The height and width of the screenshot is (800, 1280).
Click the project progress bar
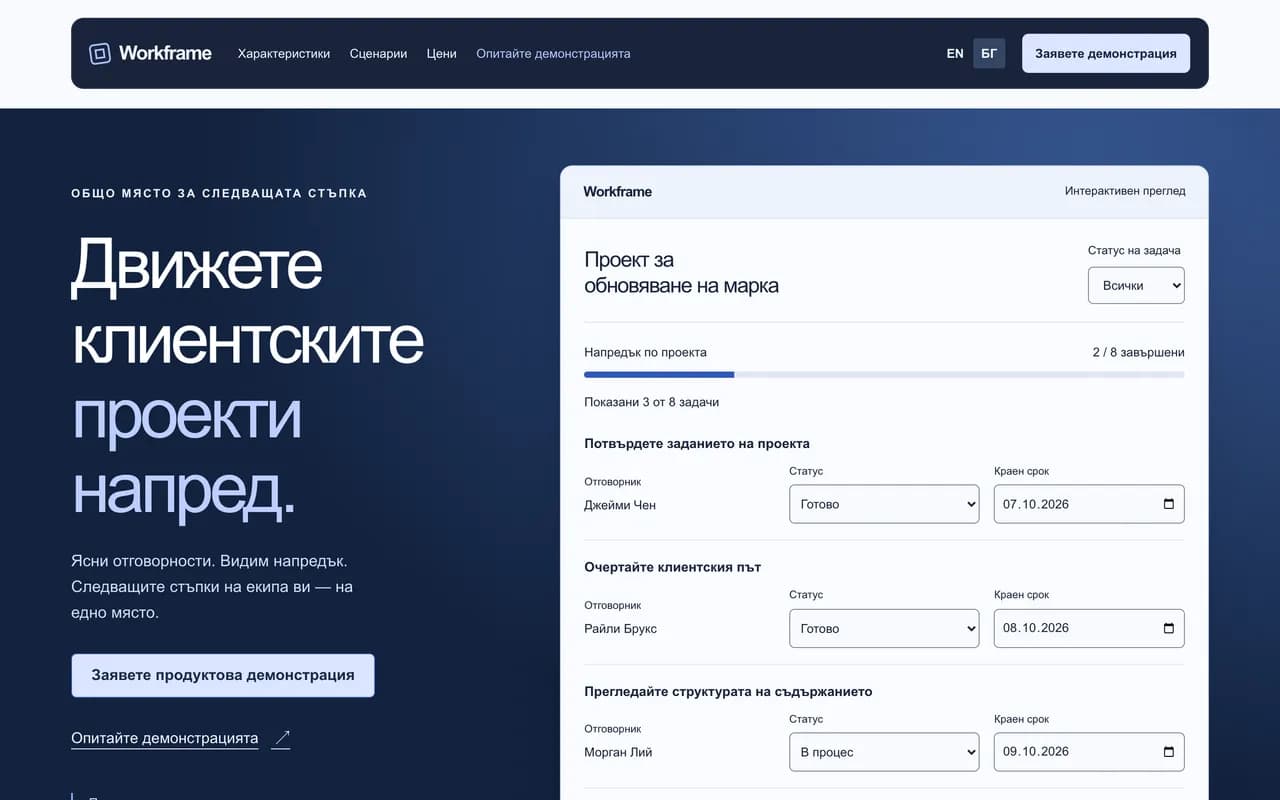(884, 375)
